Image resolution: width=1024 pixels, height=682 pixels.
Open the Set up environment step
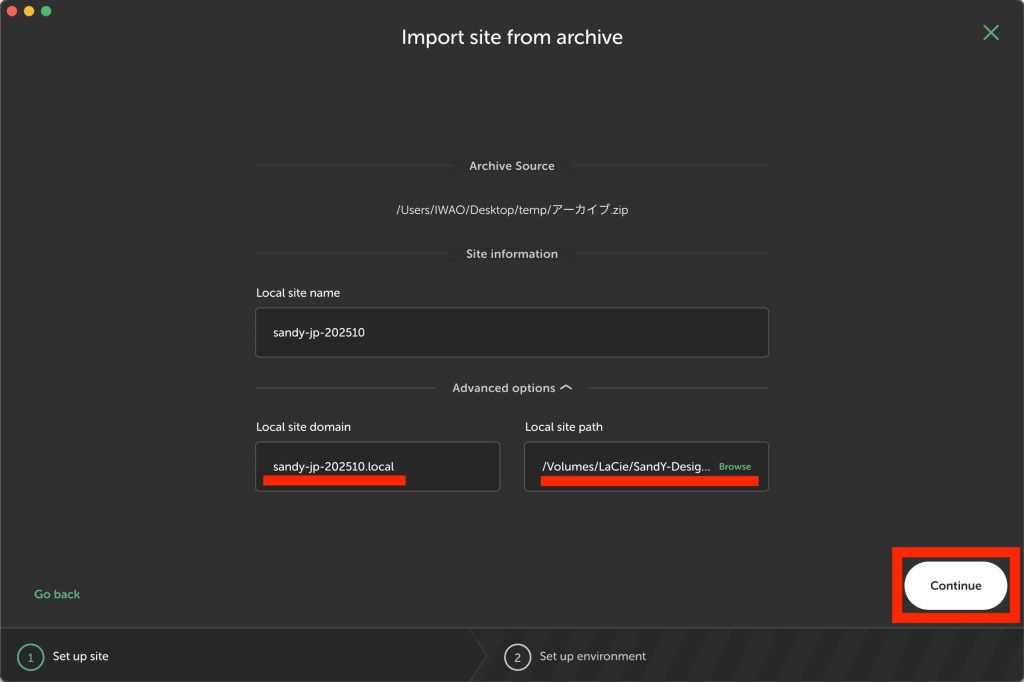click(x=592, y=657)
